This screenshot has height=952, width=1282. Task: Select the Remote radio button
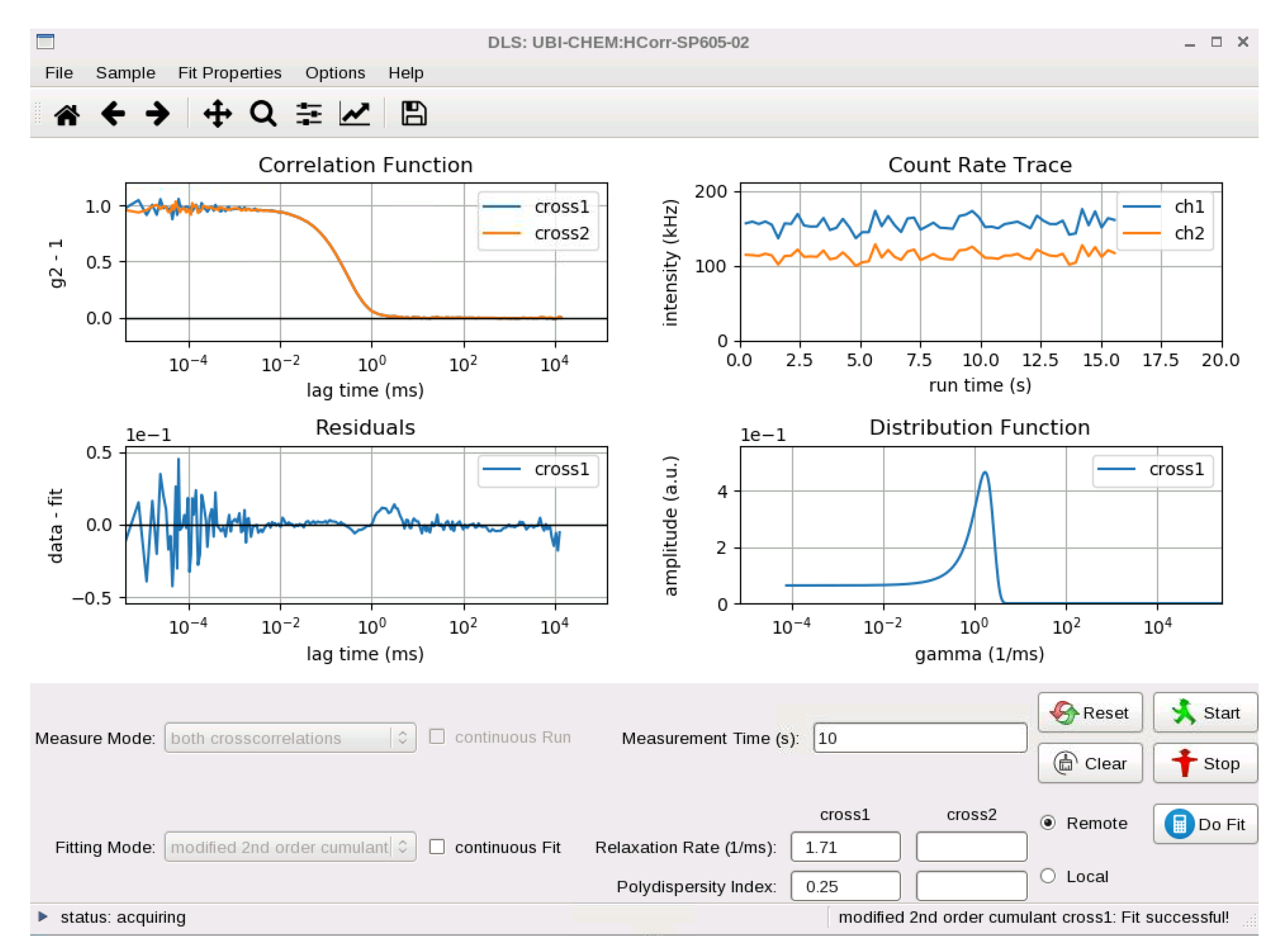[x=1048, y=823]
